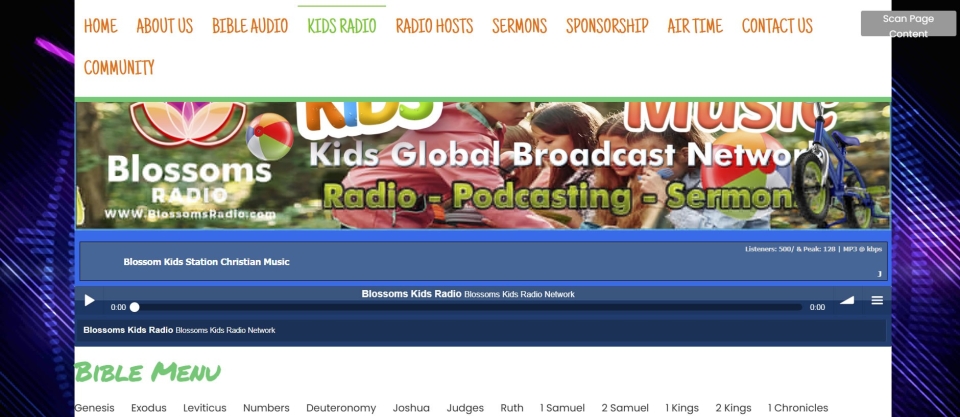The width and height of the screenshot is (960, 417).
Task: Open the COMMUNITY menu item
Action: tap(119, 68)
